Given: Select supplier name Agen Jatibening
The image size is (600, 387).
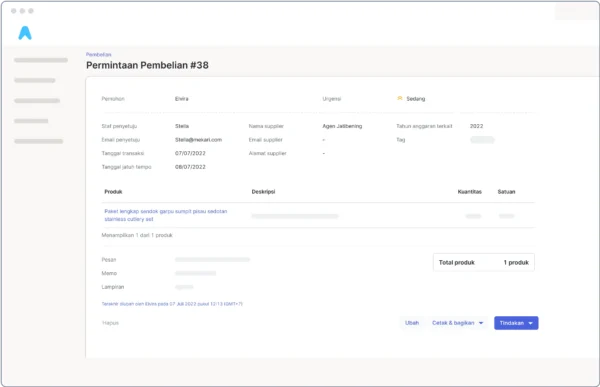Looking at the screenshot, I should [342, 126].
